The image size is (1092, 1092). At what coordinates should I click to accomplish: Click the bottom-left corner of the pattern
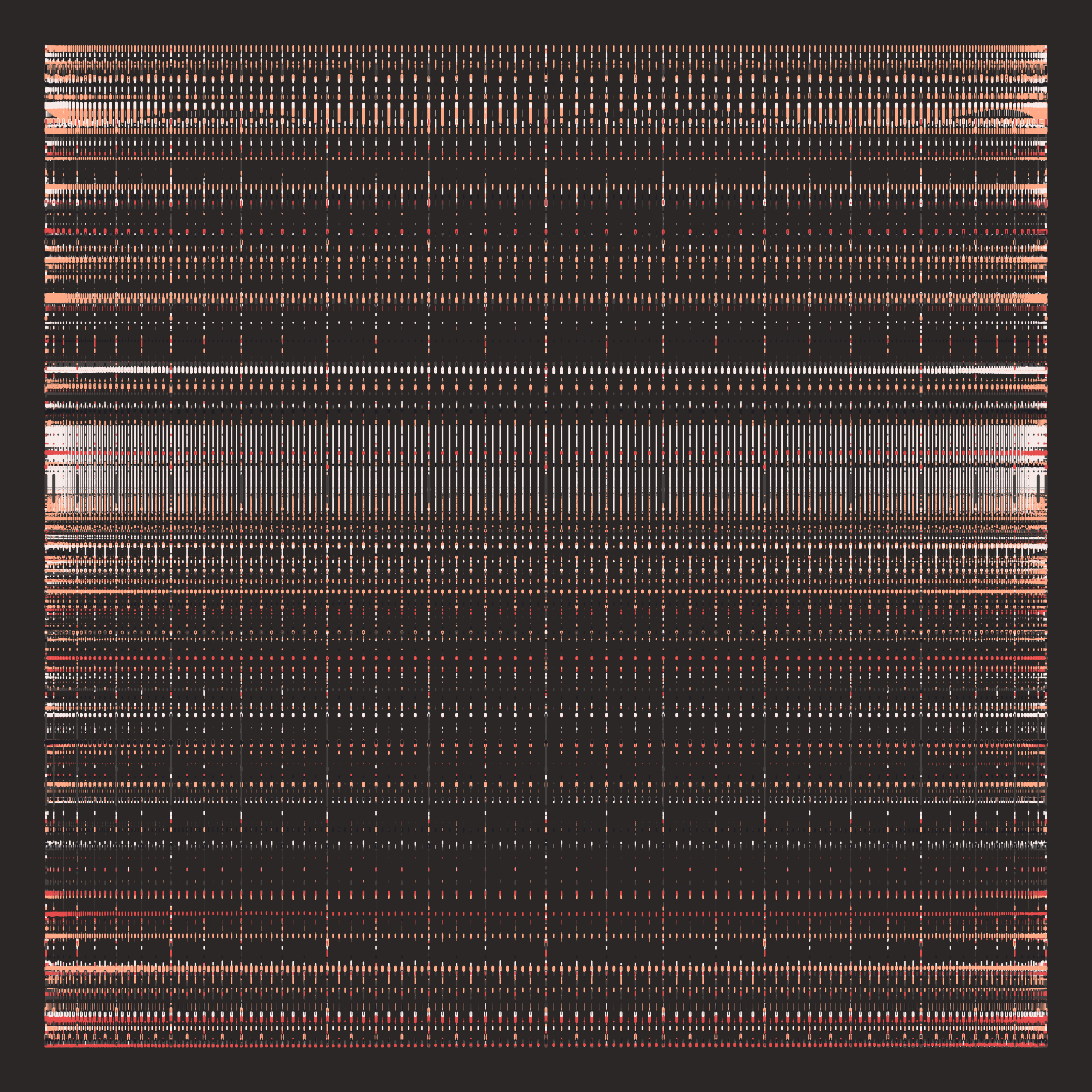coord(46,1046)
